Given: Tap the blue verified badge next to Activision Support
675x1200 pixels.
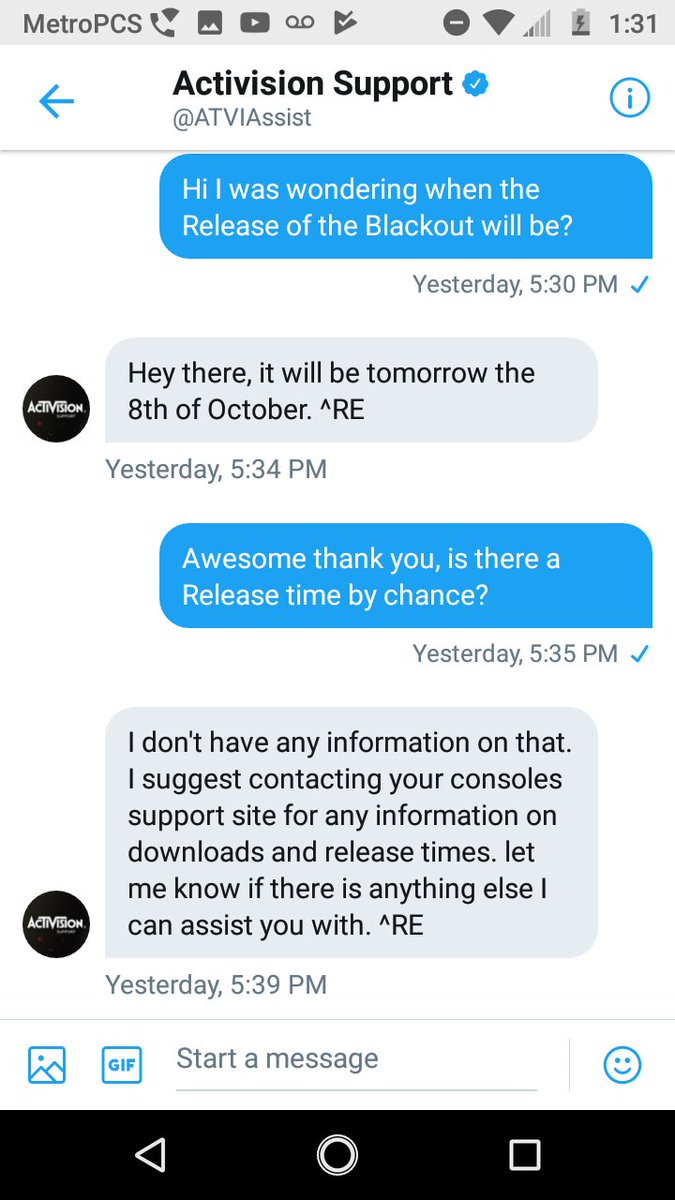Looking at the screenshot, I should (x=475, y=84).
